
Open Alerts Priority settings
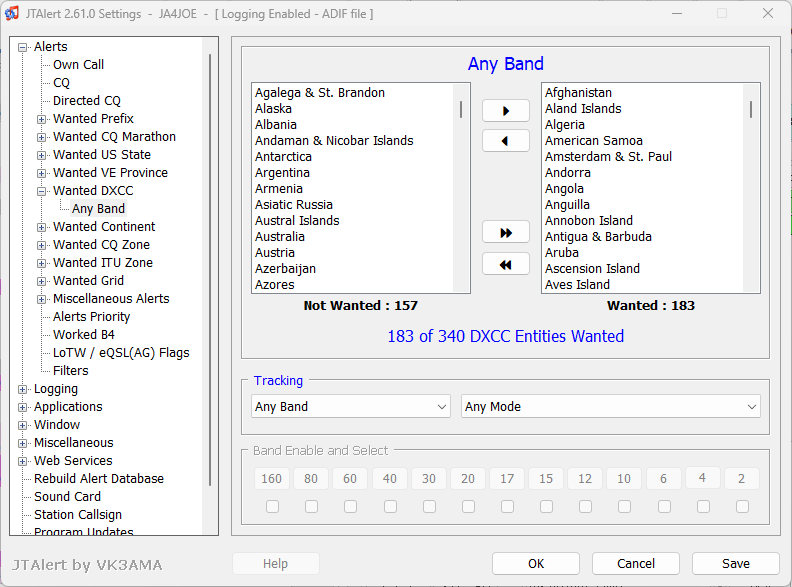click(x=91, y=317)
